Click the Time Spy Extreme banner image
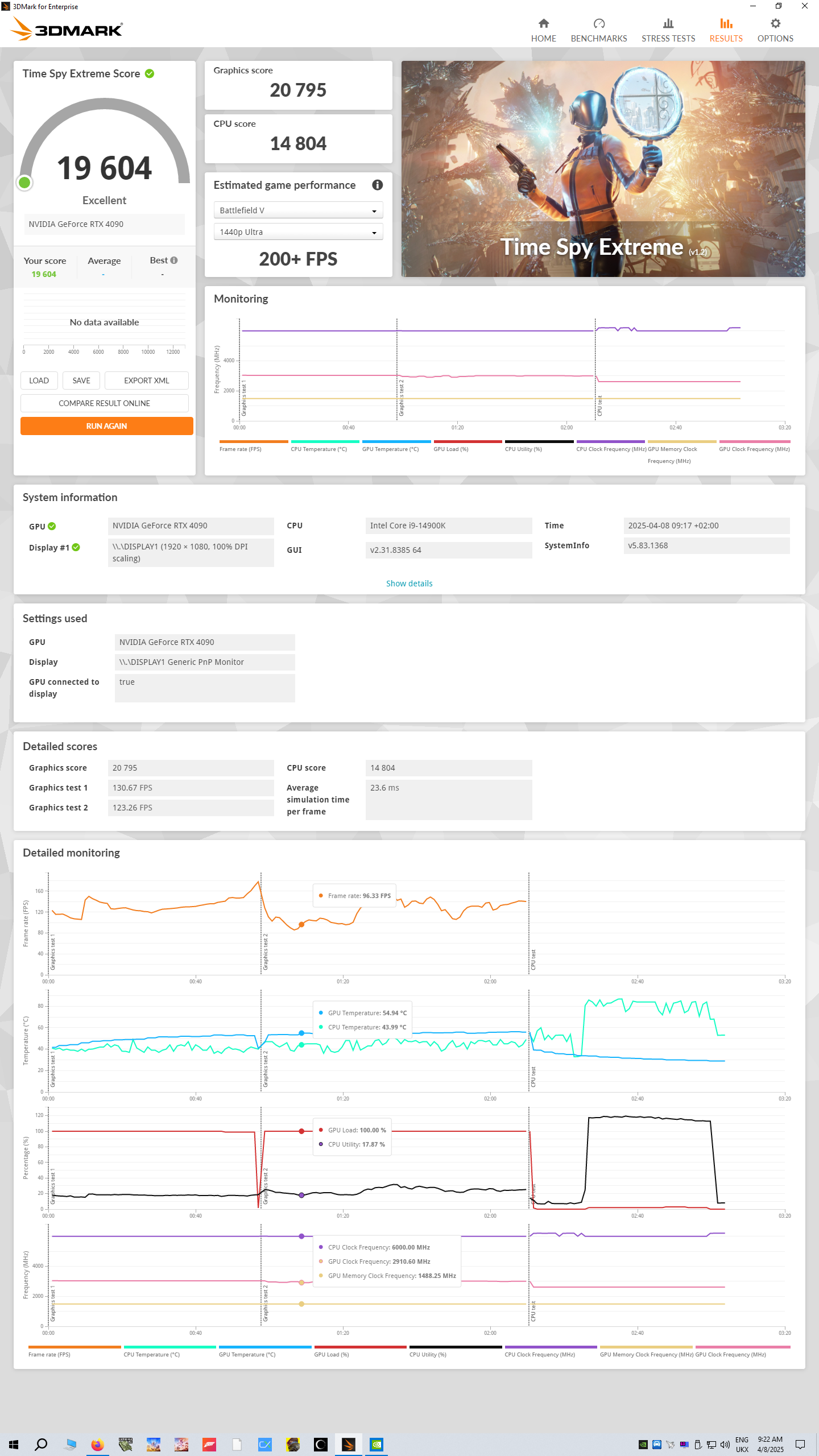This screenshot has height=1456, width=819. click(x=603, y=169)
